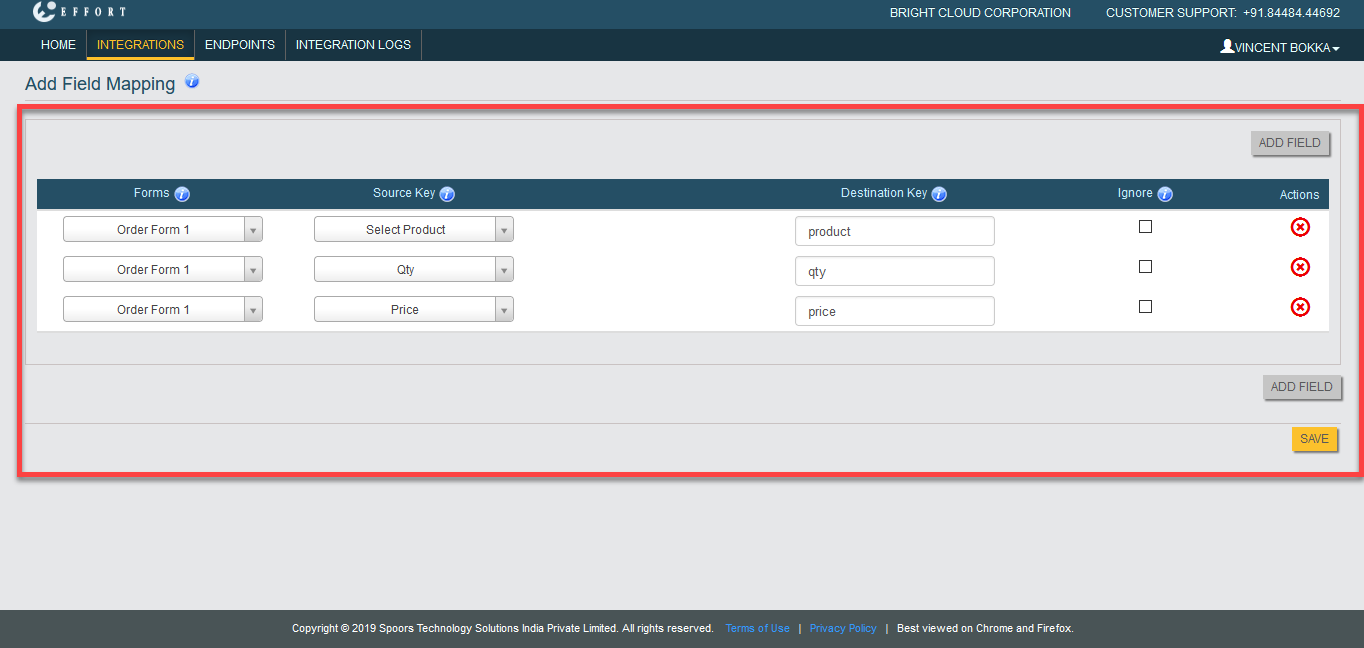
Task: Open the Price source key dropdown
Action: click(x=413, y=310)
